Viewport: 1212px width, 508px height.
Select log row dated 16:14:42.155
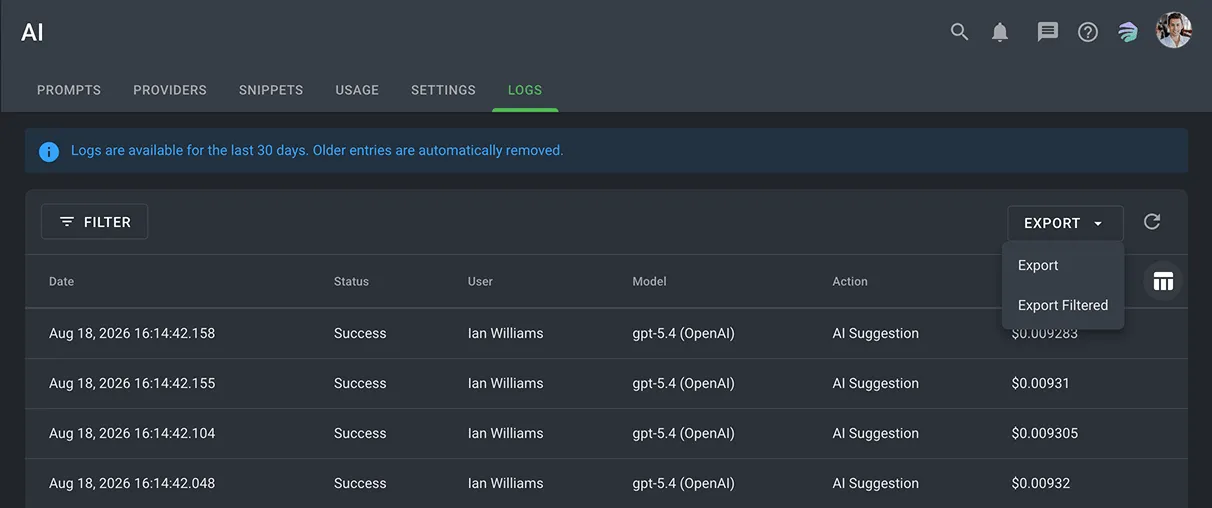[x=606, y=383]
